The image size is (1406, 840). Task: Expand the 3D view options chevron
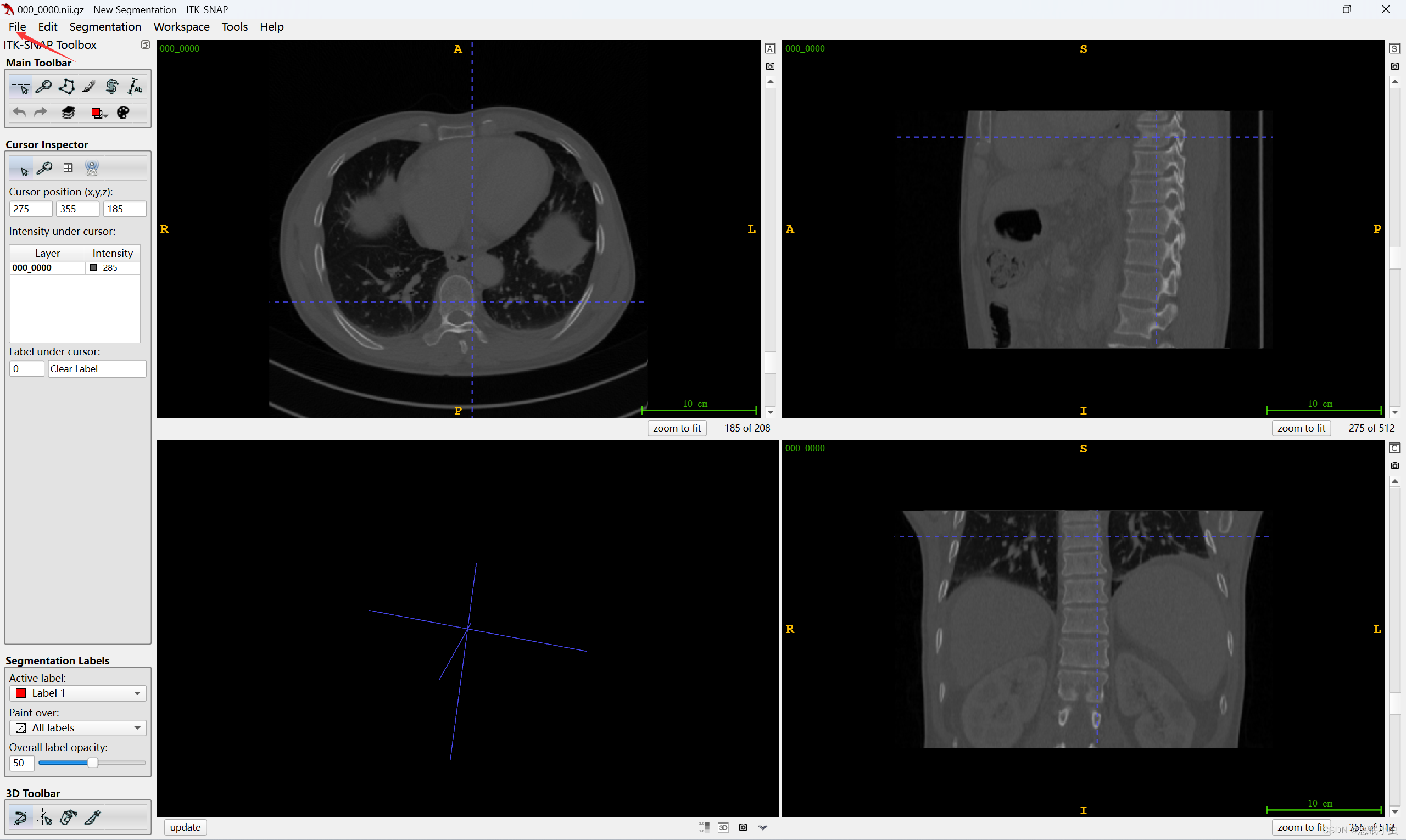[x=763, y=827]
